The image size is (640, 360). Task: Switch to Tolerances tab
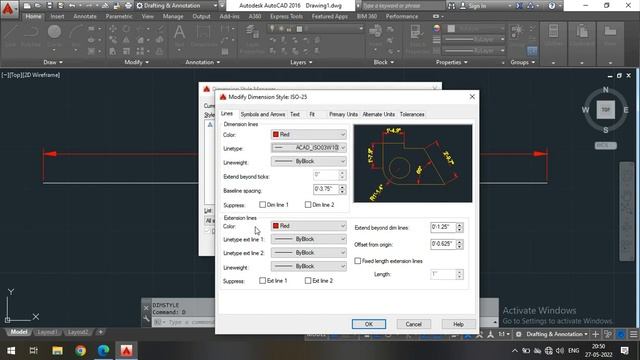click(x=412, y=114)
